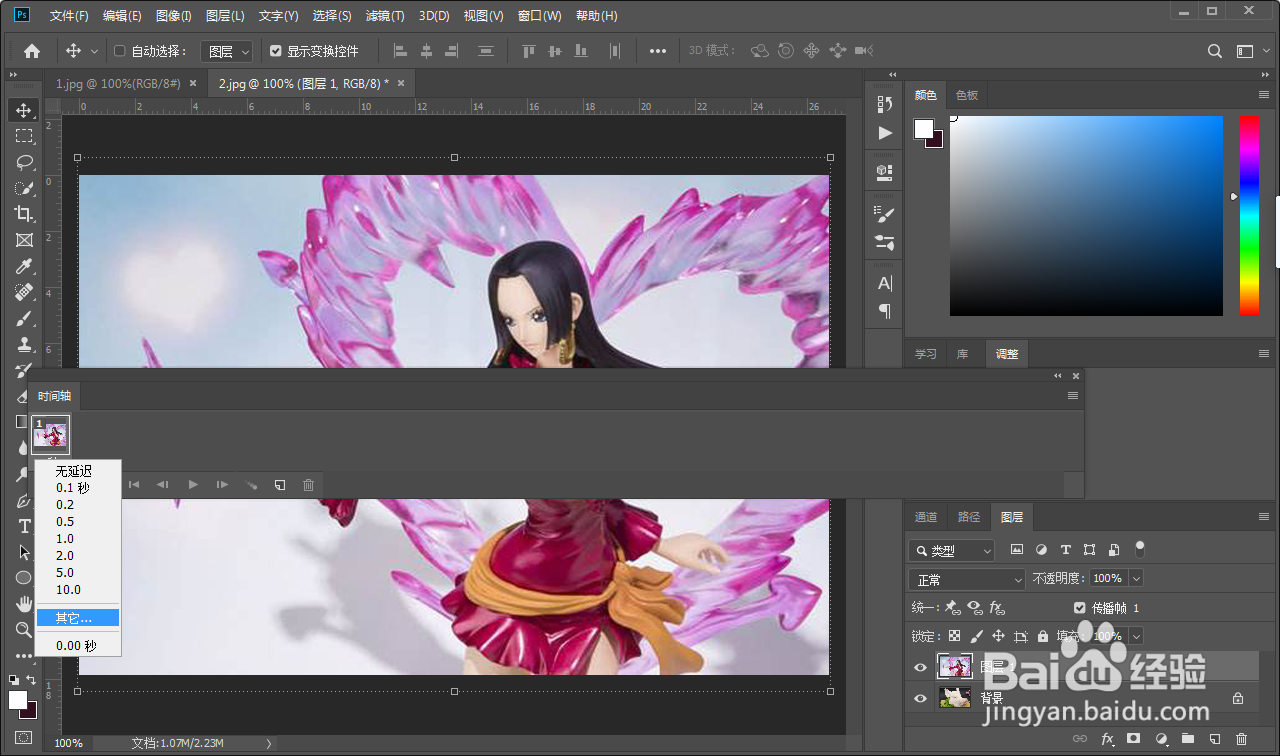
Task: Open the 不透明度 slider dropdown arrow
Action: coord(1136,579)
